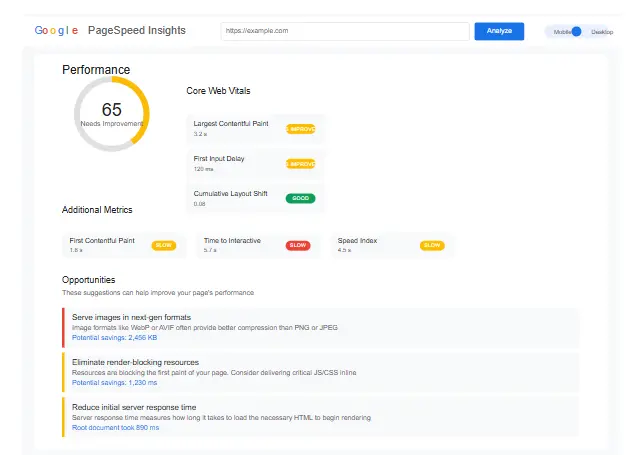The image size is (629, 455).
Task: Click the First Input Delay status badge
Action: (300, 164)
